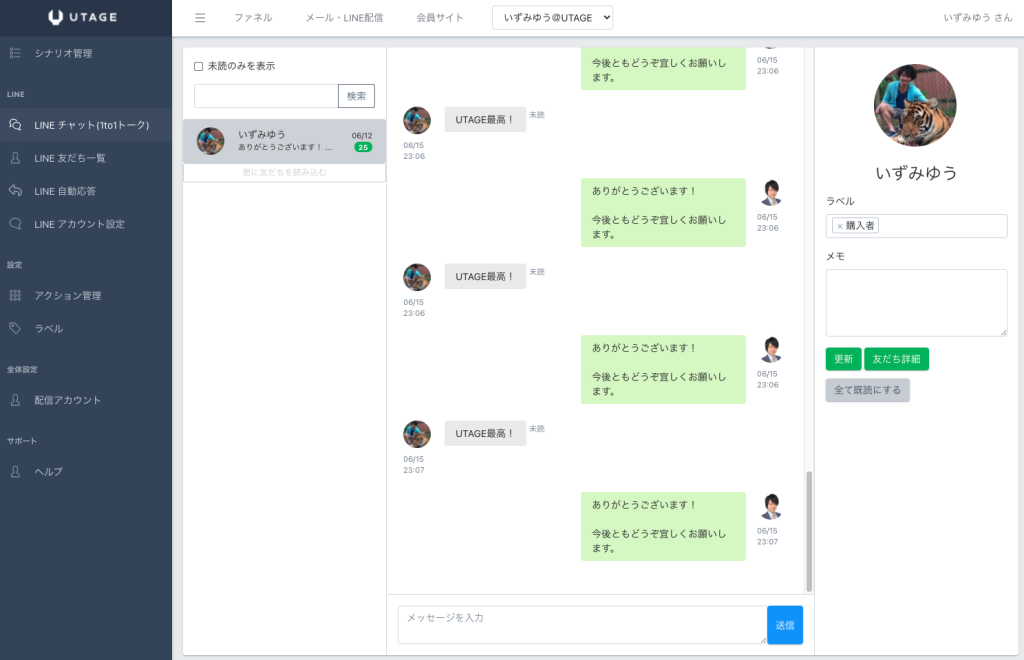1024x660 pixels.
Task: Open the いずみゆう さん user menu
Action: click(x=977, y=18)
